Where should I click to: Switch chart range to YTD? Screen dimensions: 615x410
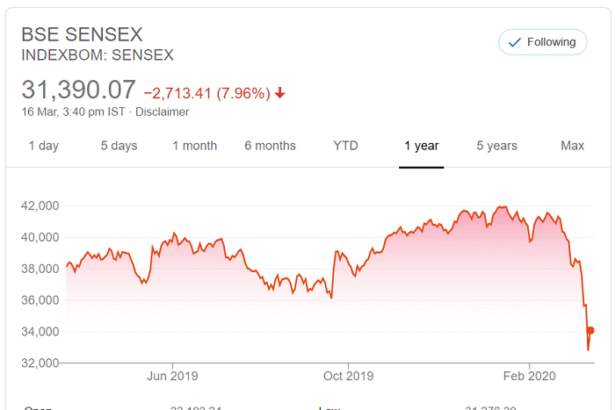pyautogui.click(x=345, y=146)
